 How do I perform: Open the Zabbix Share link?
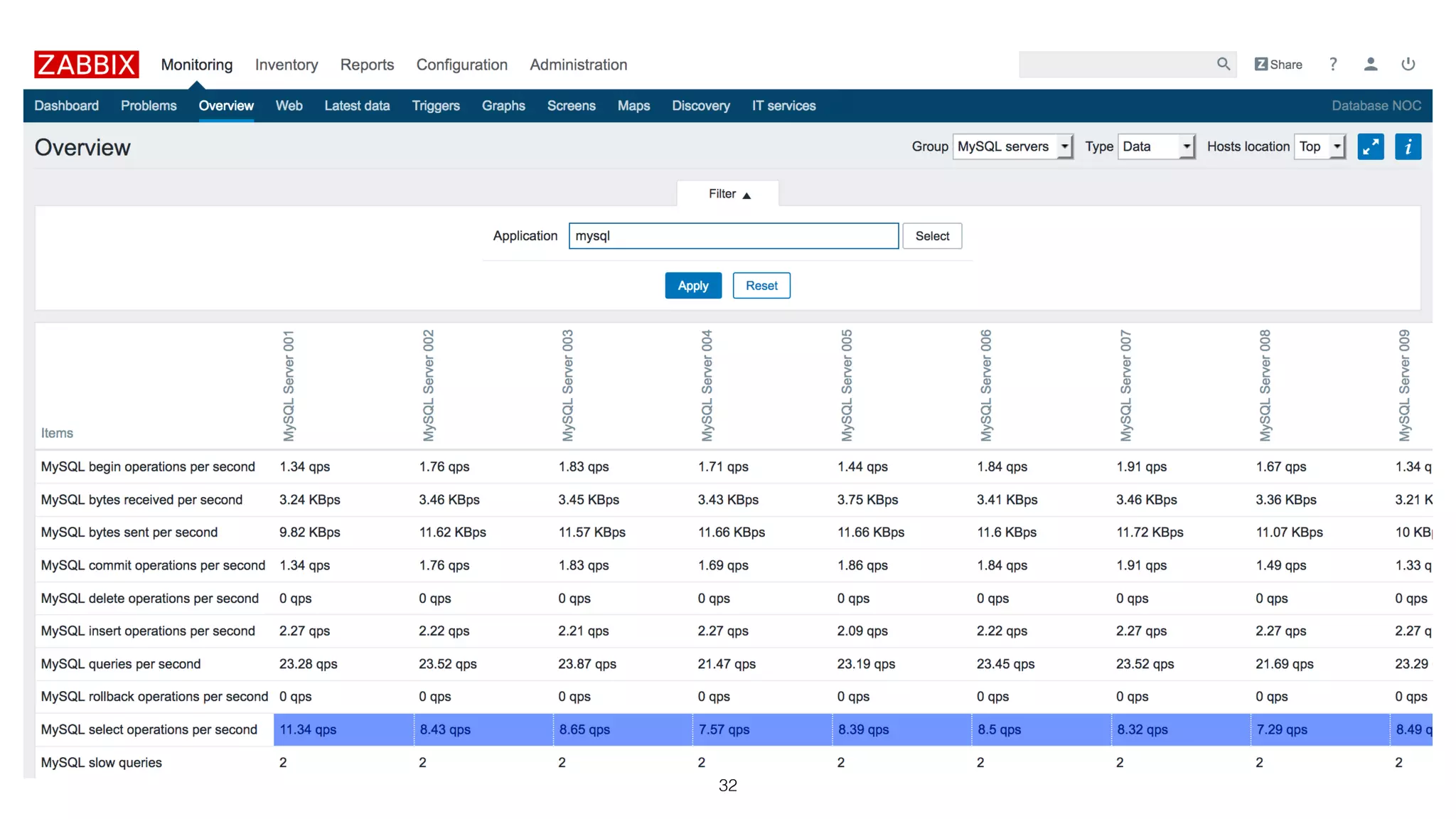pos(1278,65)
